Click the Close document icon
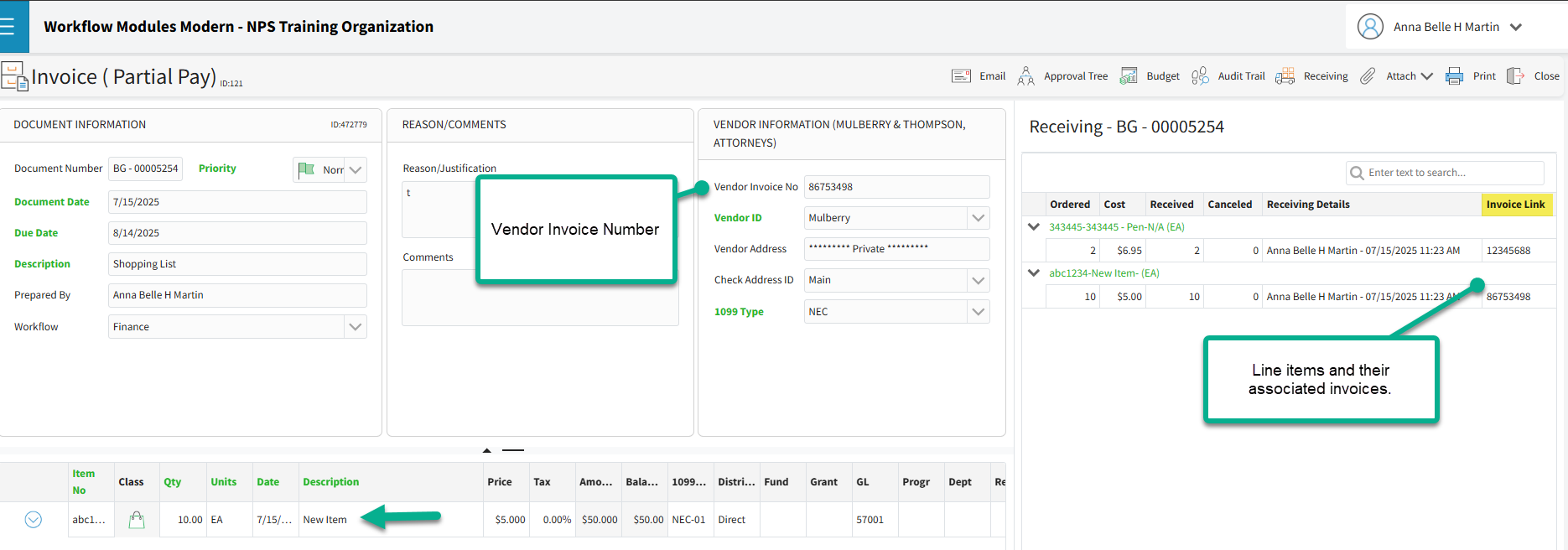The image size is (1568, 550). click(x=1515, y=76)
